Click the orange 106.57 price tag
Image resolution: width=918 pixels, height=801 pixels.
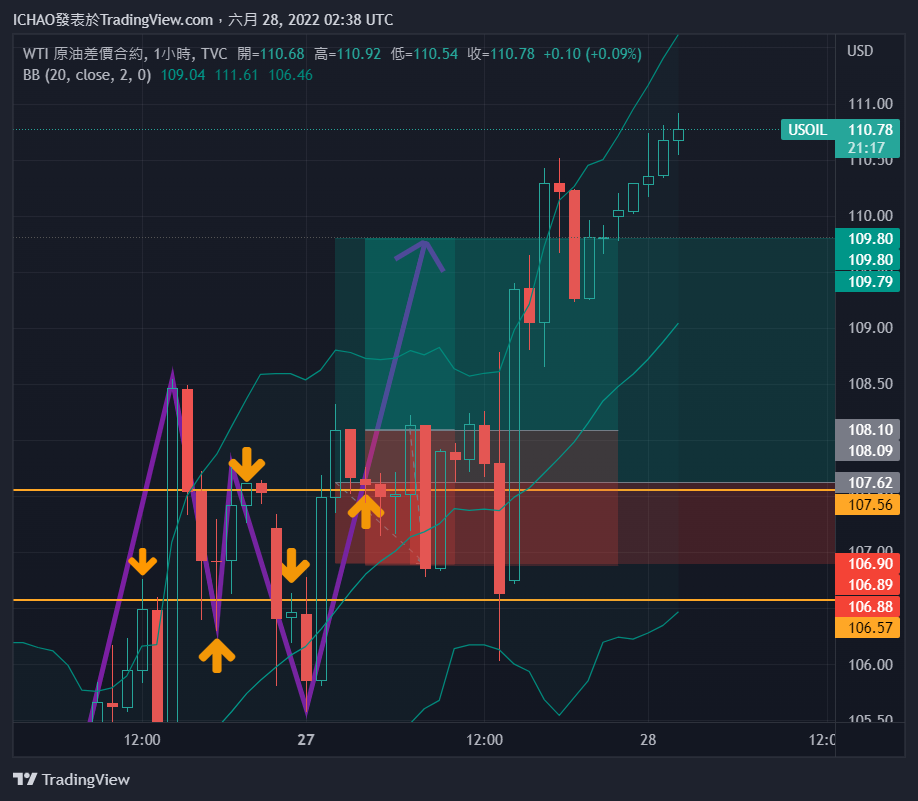pyautogui.click(x=870, y=628)
